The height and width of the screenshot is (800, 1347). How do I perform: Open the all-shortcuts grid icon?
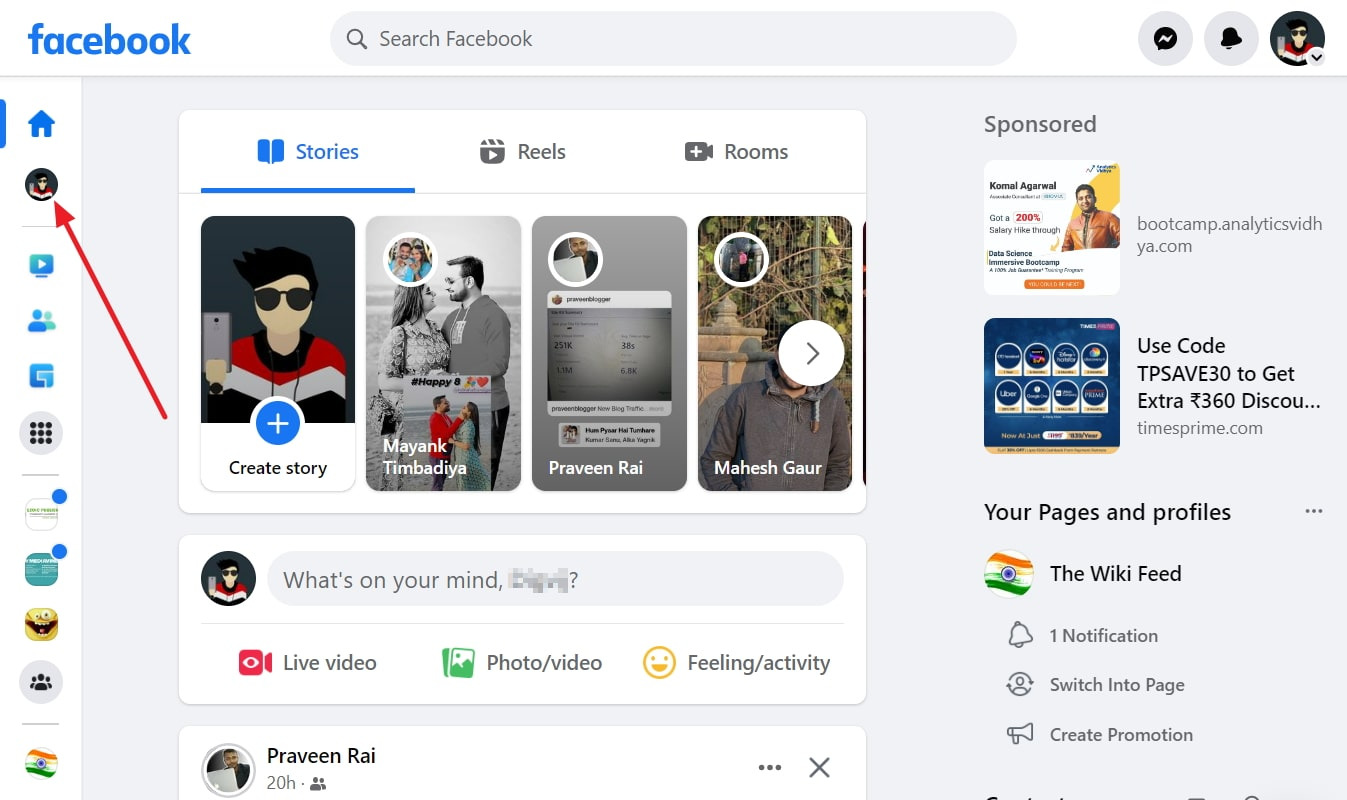(x=39, y=432)
